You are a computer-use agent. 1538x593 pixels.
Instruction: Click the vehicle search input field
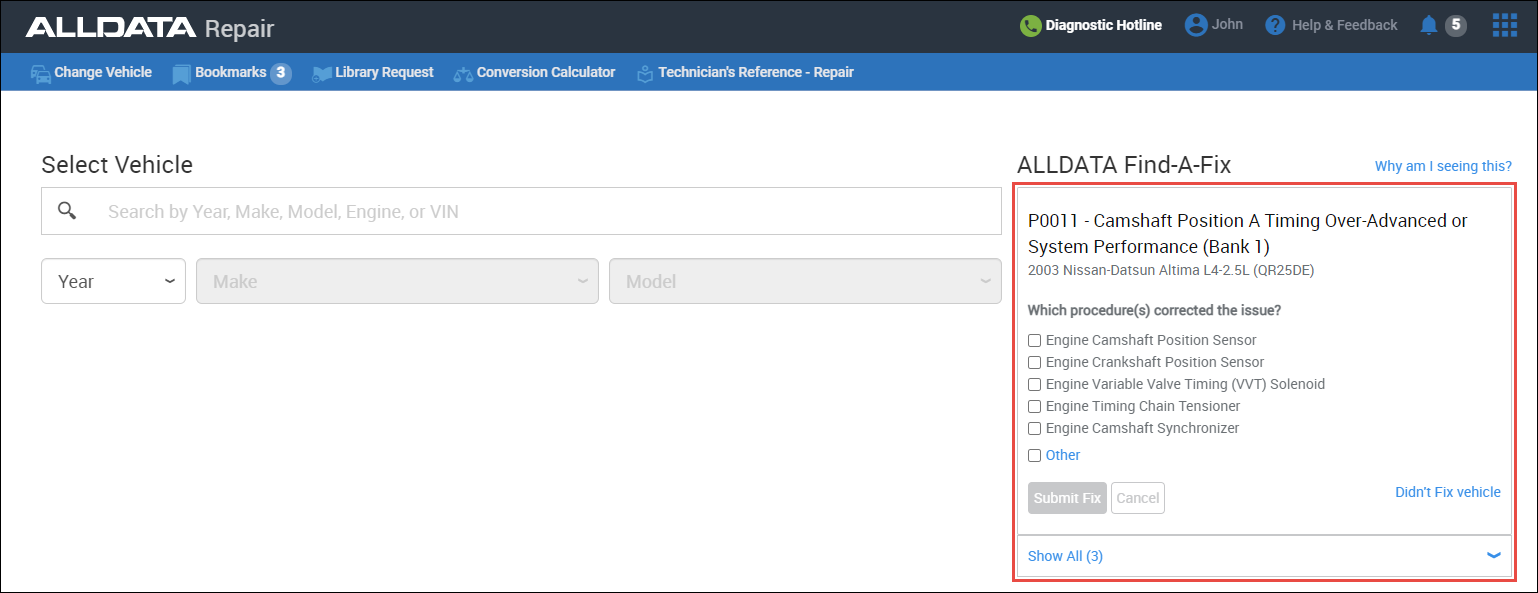coord(520,211)
